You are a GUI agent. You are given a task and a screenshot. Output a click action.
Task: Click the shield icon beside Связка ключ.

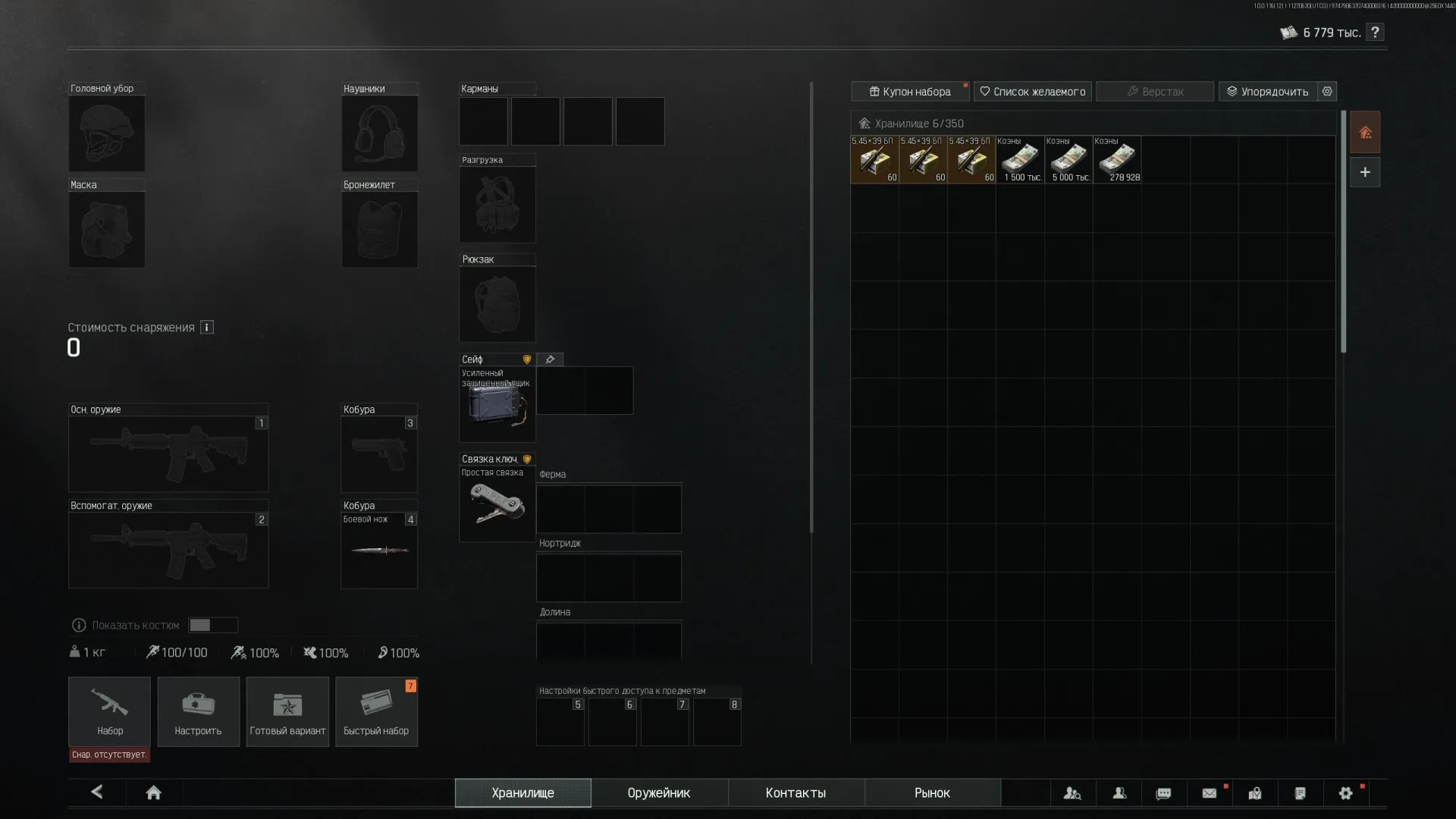click(527, 460)
